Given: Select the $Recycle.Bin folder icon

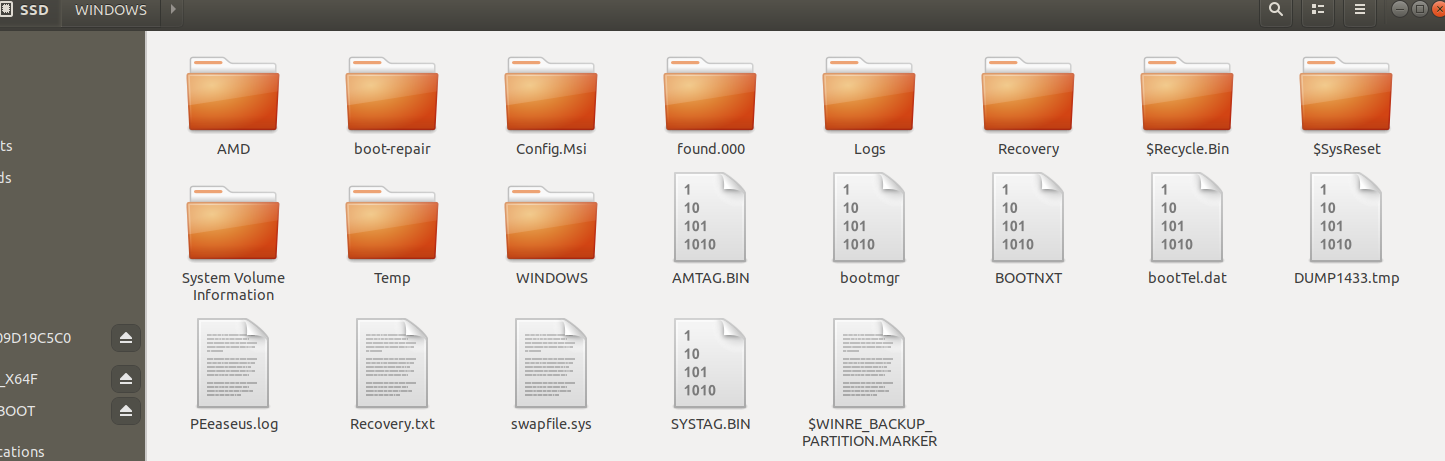Looking at the screenshot, I should 1188,93.
